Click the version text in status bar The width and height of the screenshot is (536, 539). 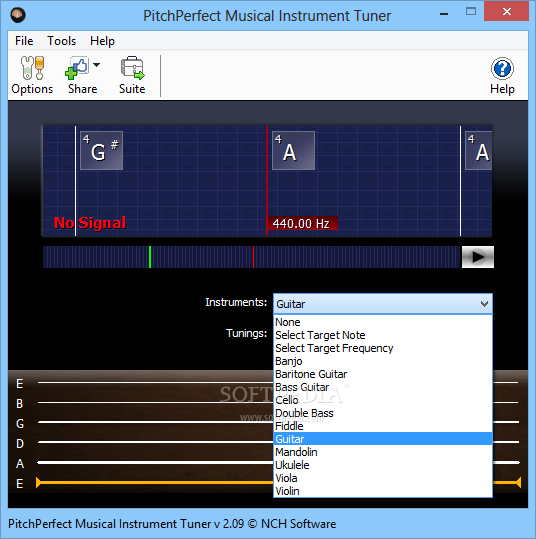click(x=172, y=524)
